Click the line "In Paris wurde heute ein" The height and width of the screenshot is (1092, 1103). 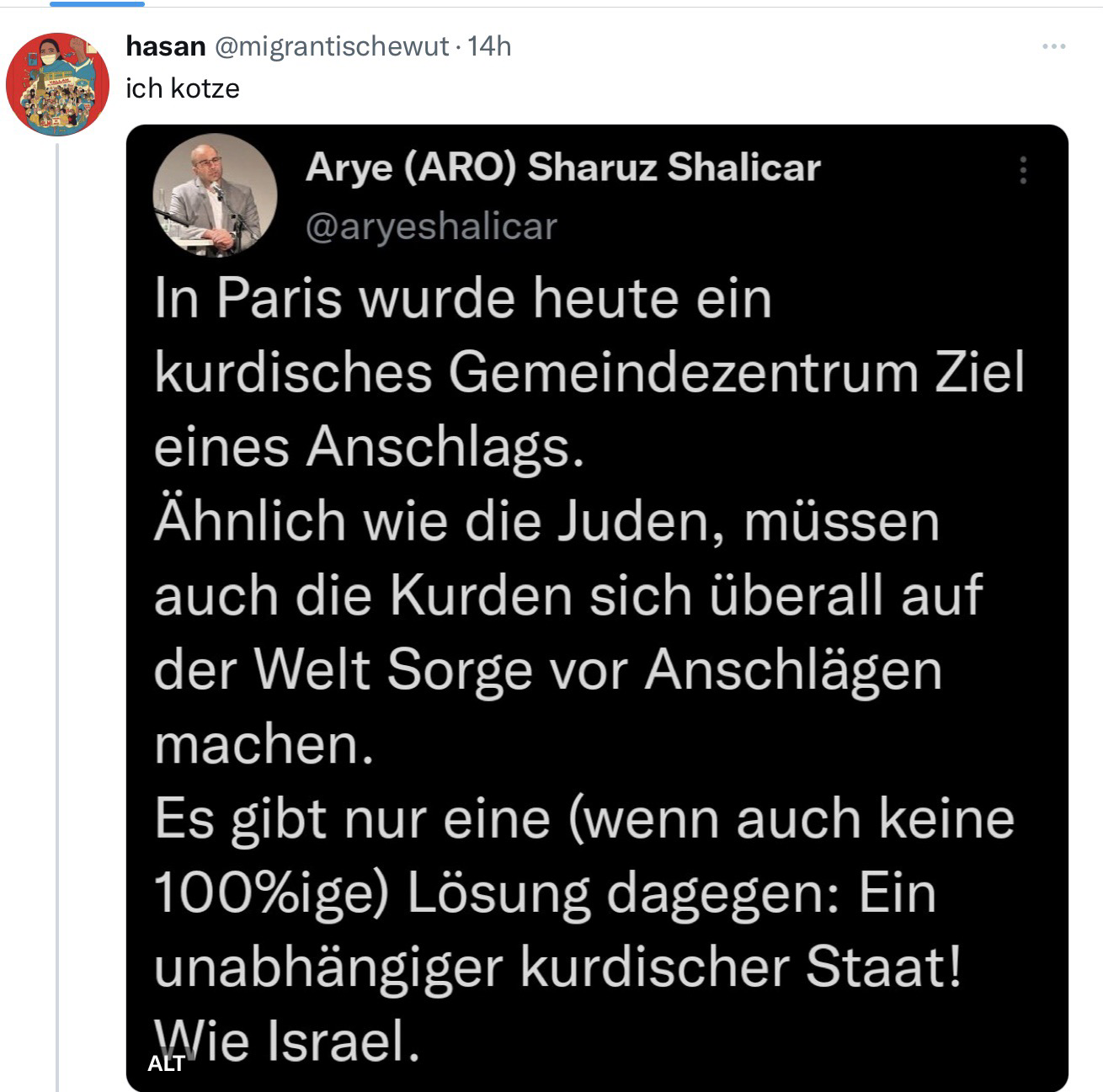pyautogui.click(x=463, y=298)
